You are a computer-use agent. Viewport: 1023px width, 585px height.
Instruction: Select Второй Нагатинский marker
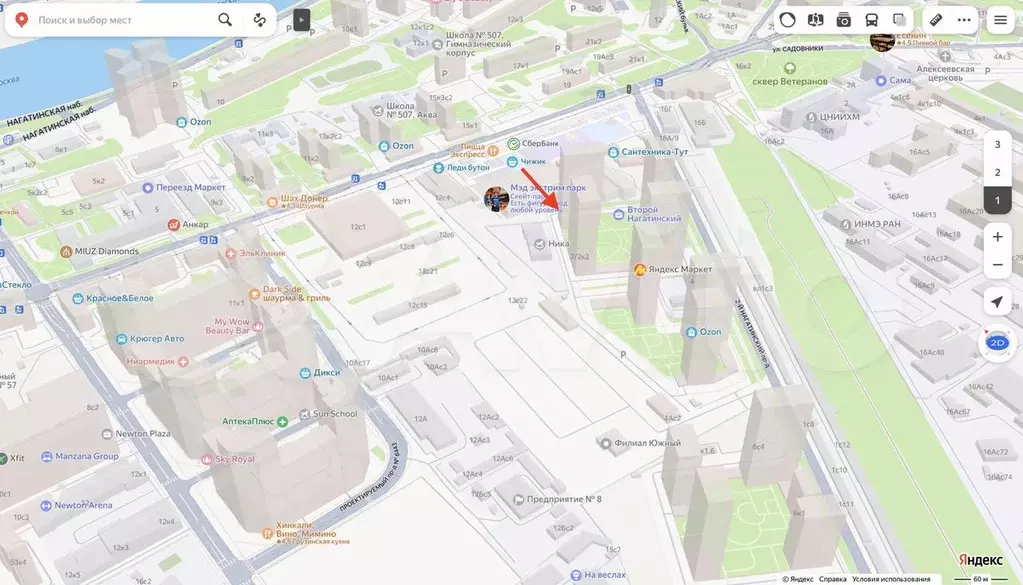point(618,214)
